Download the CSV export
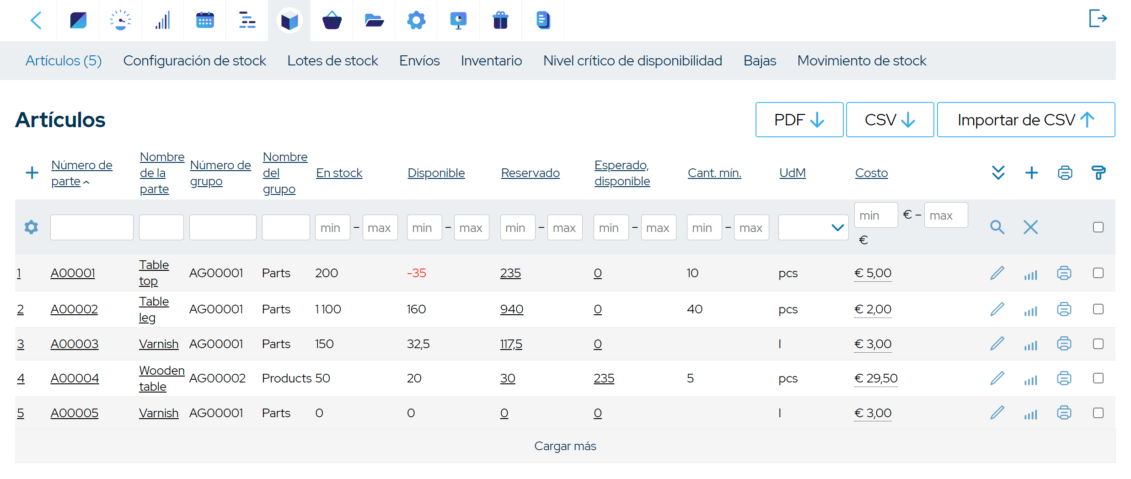This screenshot has width=1131, height=479. pos(890,120)
